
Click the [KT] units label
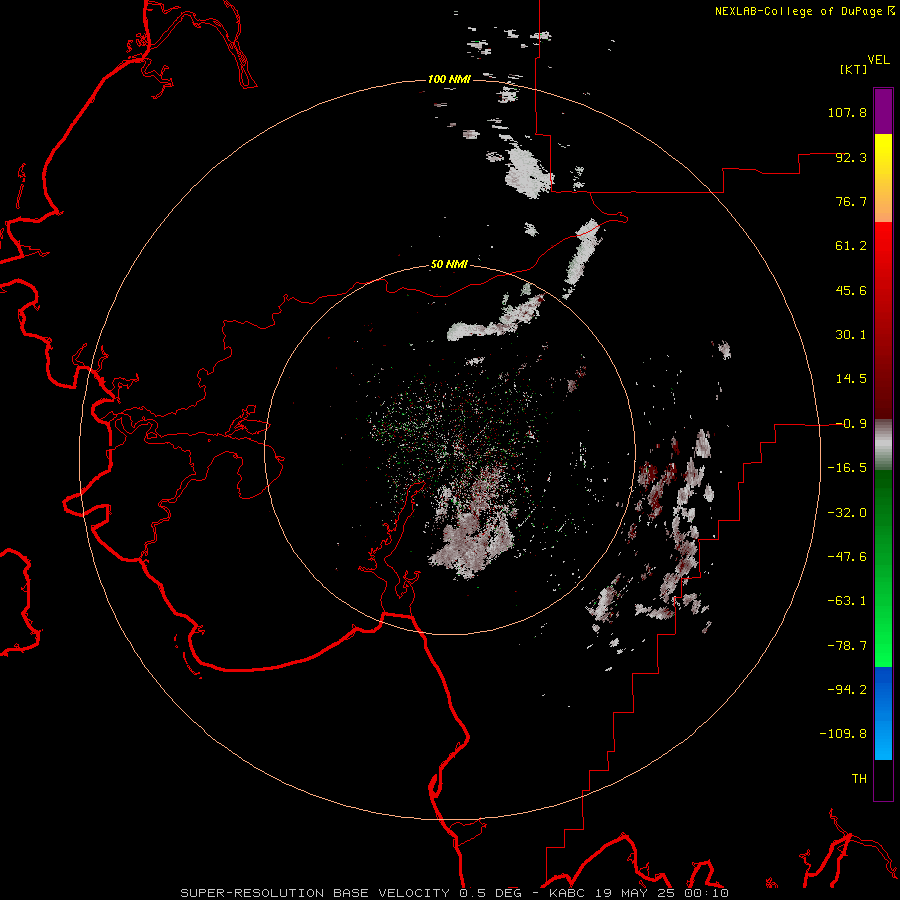(854, 69)
